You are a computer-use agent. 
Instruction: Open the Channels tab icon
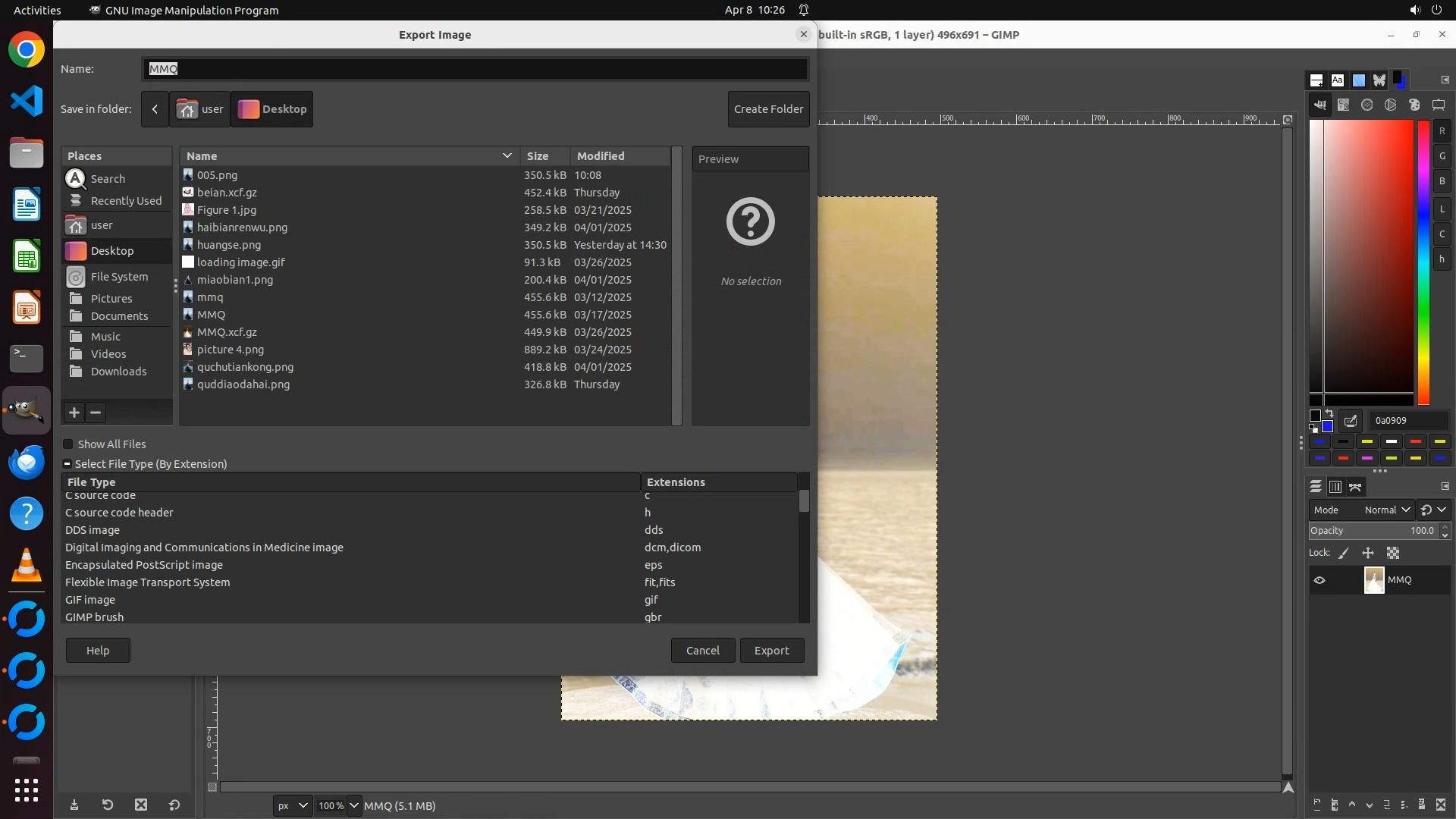click(x=1335, y=487)
